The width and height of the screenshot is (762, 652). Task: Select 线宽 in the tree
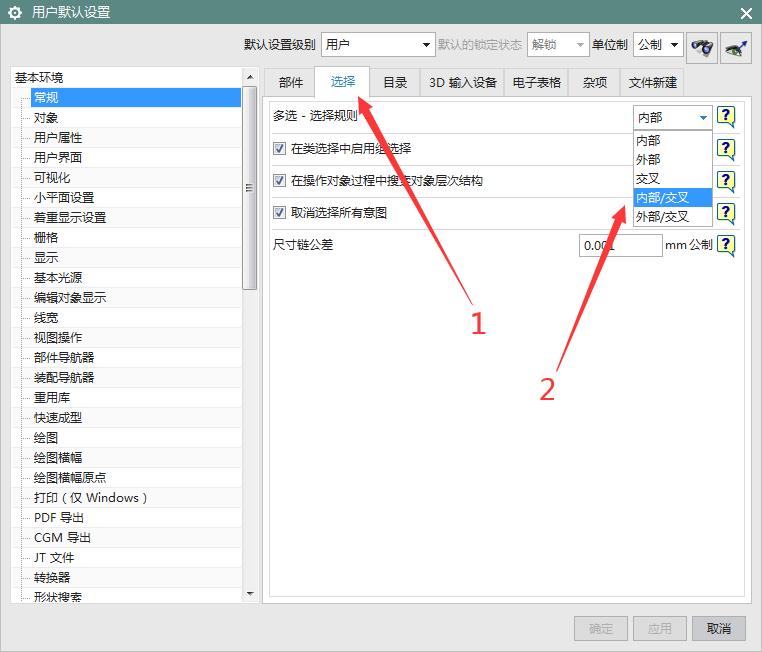[46, 317]
